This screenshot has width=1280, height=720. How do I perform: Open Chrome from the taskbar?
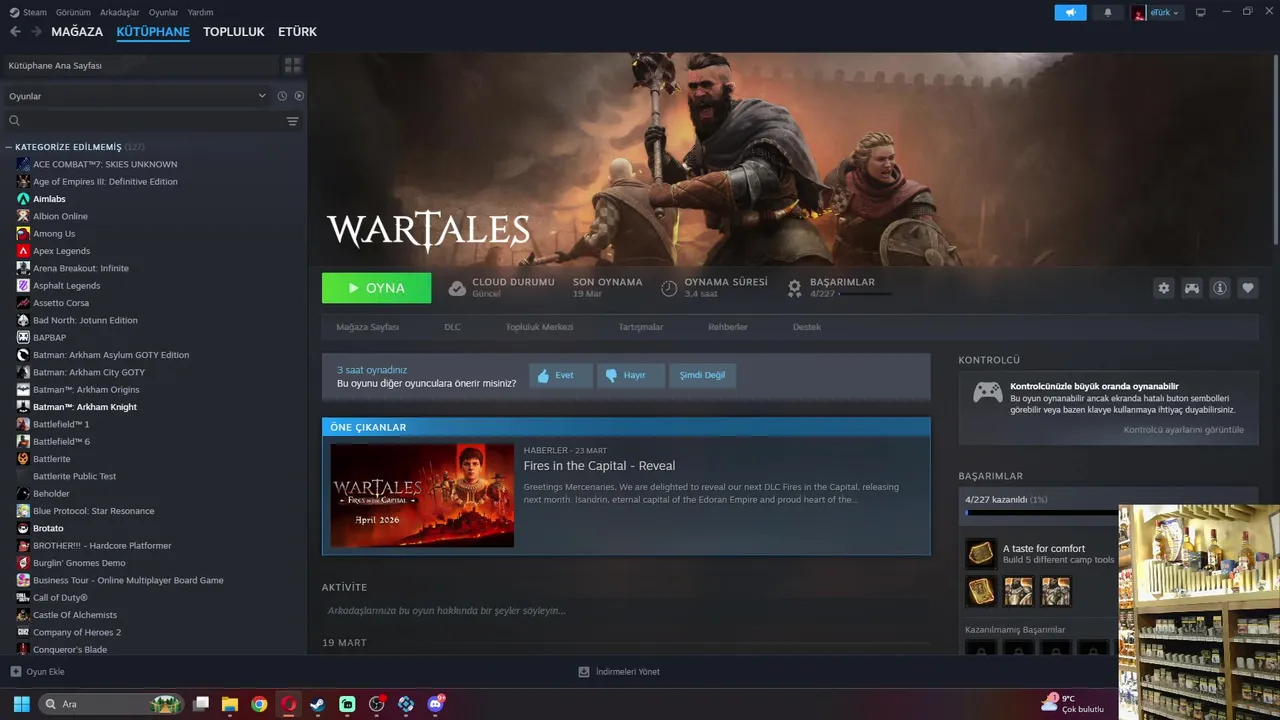point(259,704)
